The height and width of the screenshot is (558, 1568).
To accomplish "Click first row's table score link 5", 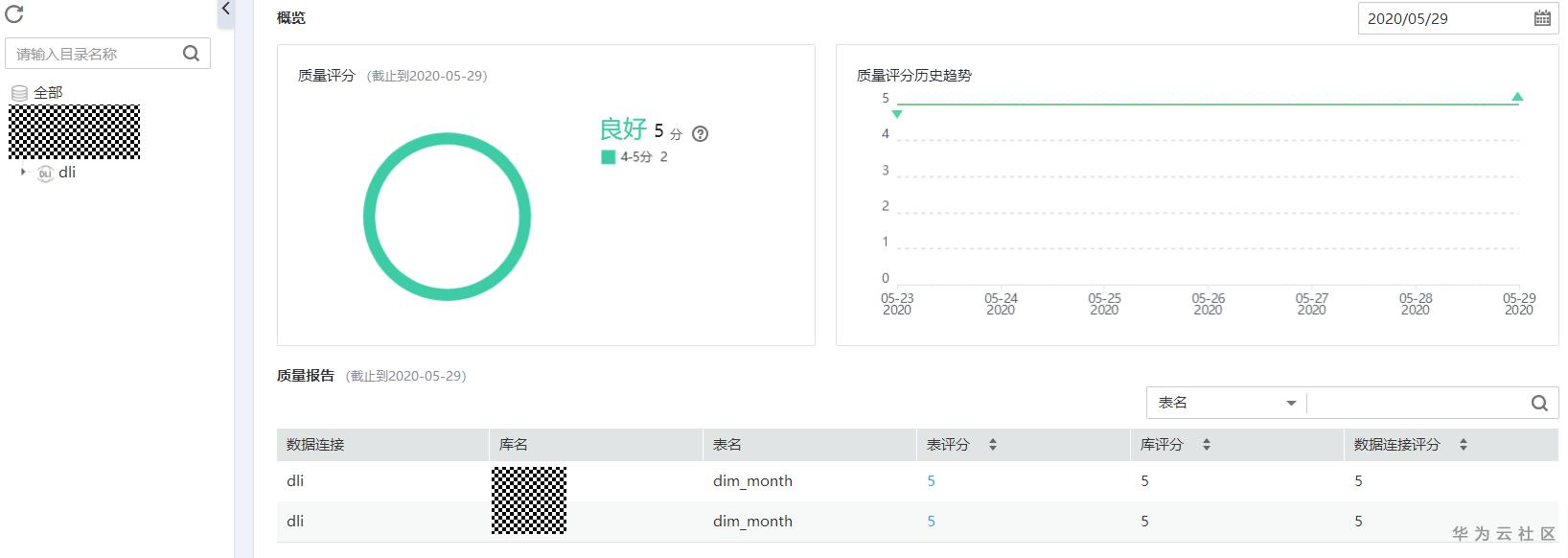I will (931, 481).
